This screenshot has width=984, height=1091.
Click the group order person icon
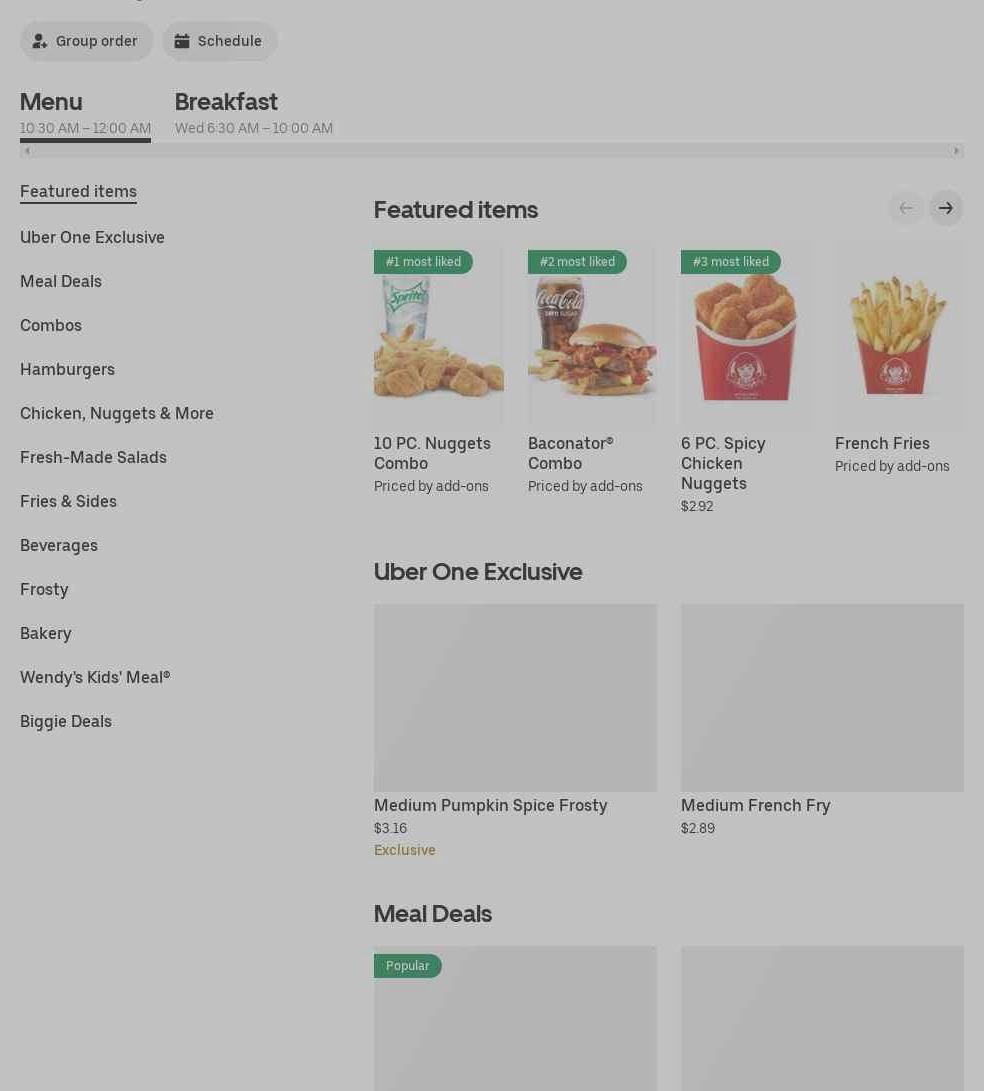point(40,41)
